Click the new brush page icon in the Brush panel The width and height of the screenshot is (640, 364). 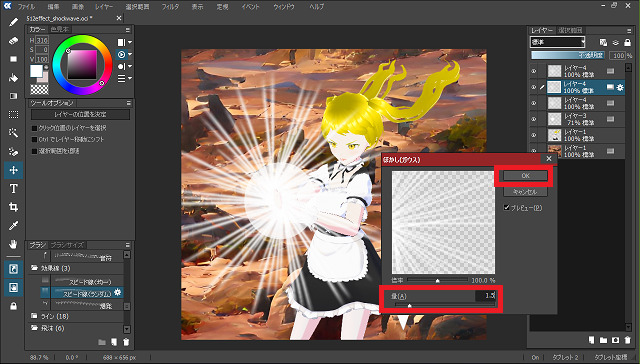pos(114,342)
